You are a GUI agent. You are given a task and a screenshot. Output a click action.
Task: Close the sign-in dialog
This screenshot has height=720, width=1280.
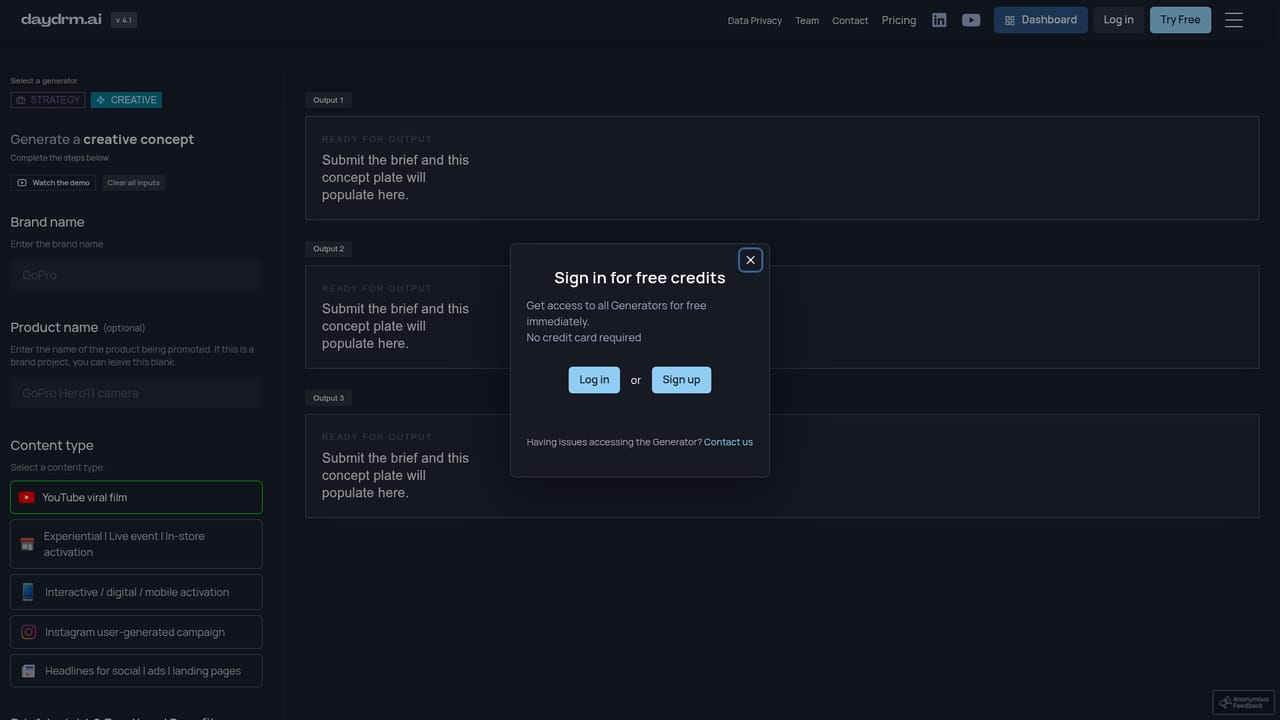[750, 260]
